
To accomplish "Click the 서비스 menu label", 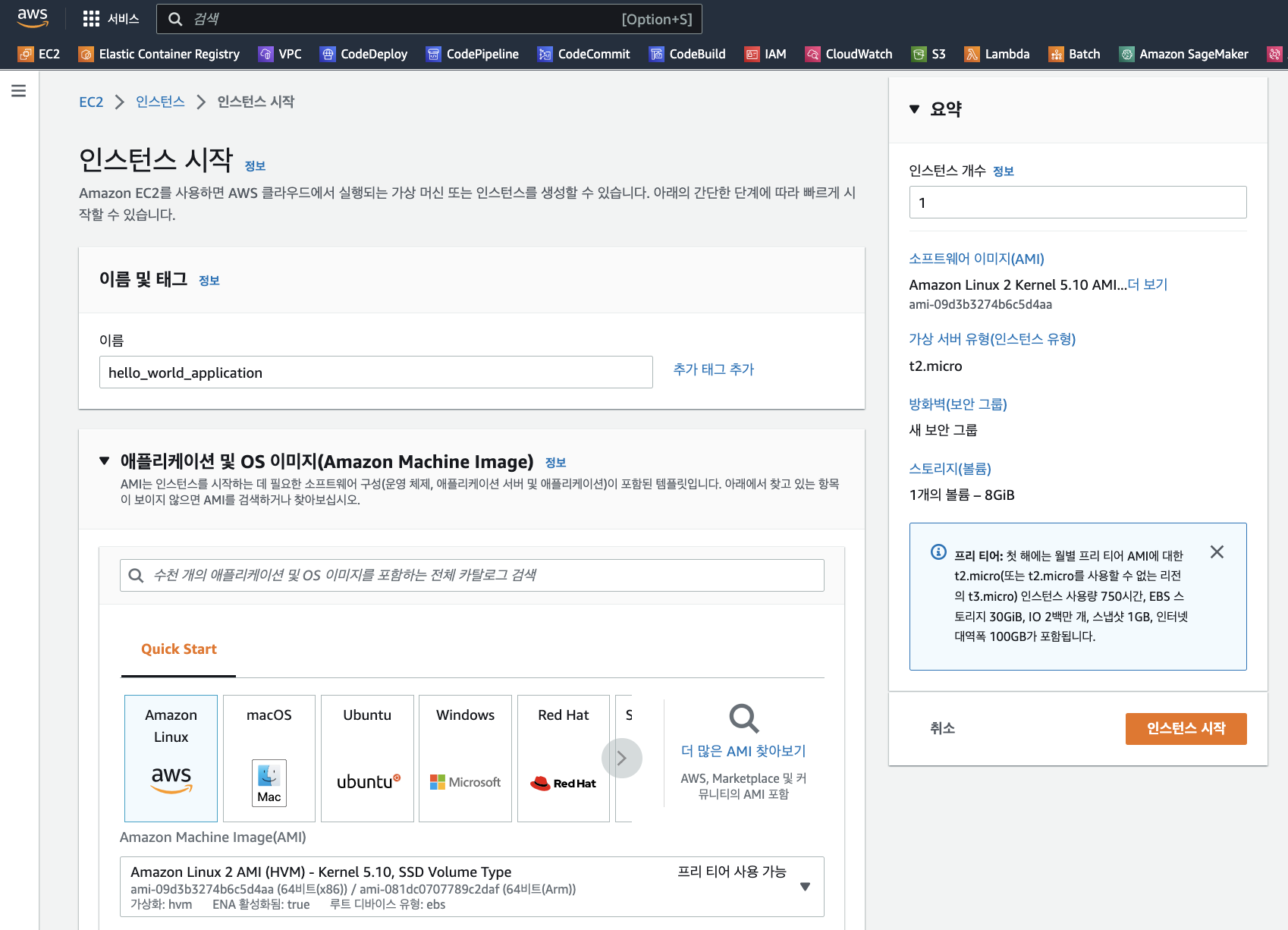I will point(124,19).
